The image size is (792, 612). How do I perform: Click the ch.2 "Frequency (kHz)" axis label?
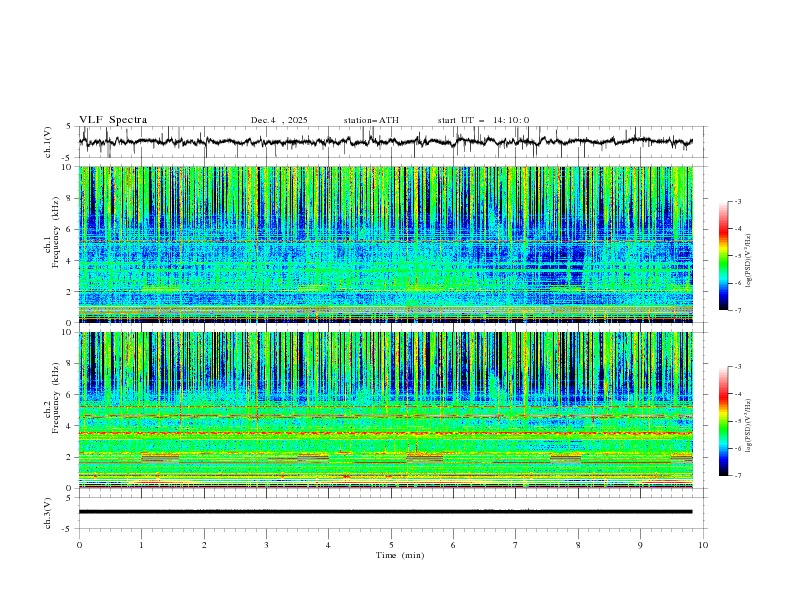click(x=56, y=398)
